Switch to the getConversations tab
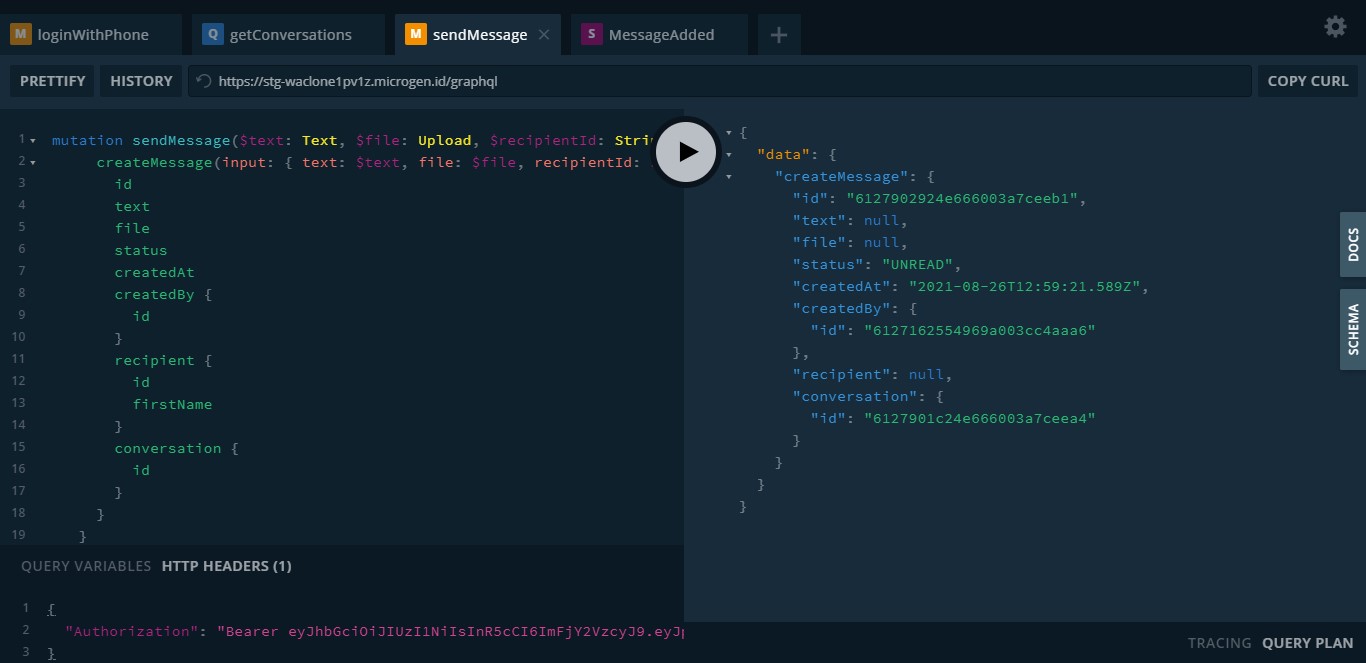Viewport: 1366px width, 663px height. pos(290,33)
